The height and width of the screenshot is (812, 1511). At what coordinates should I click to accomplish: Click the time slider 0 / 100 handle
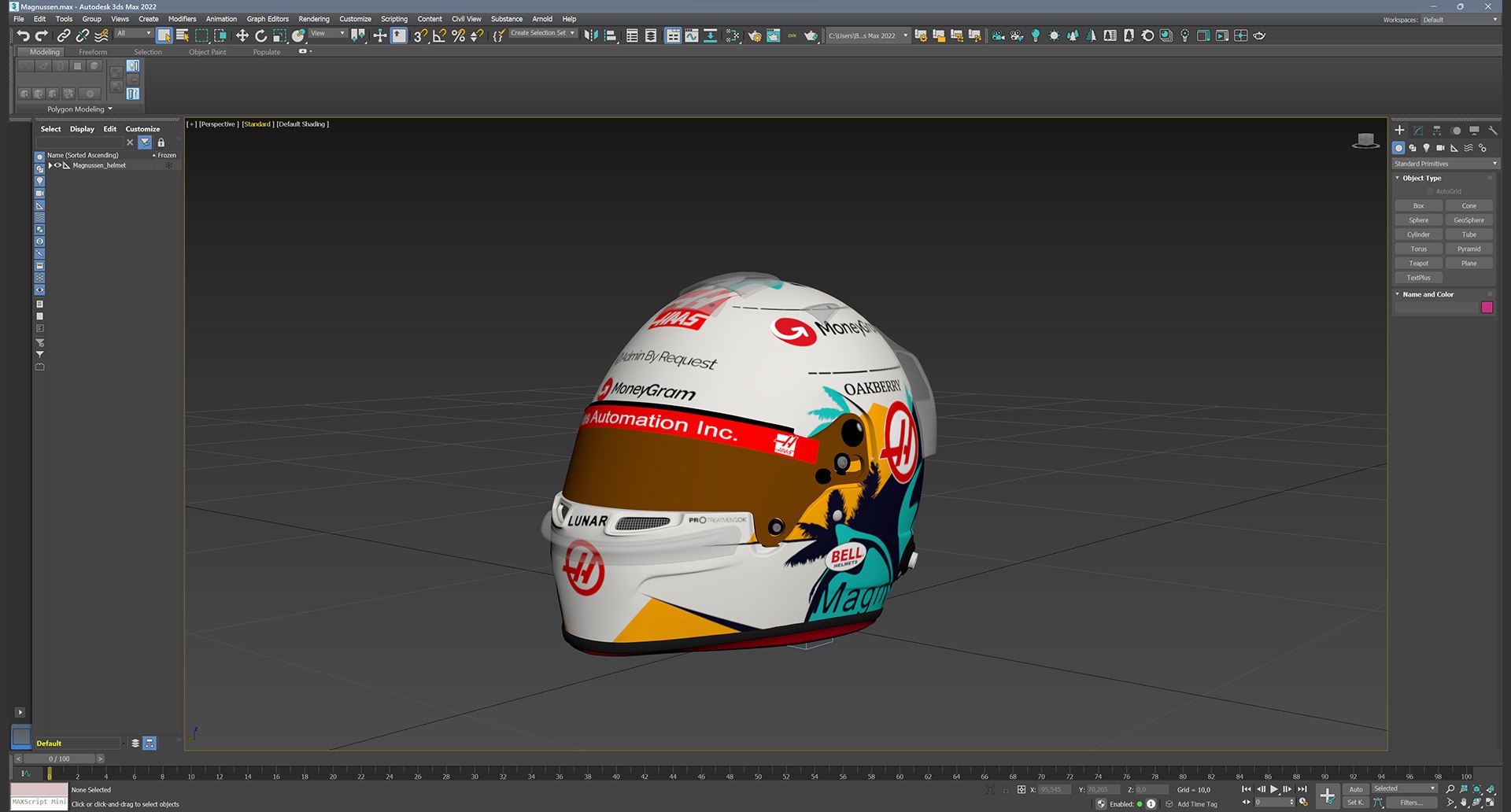pos(59,758)
